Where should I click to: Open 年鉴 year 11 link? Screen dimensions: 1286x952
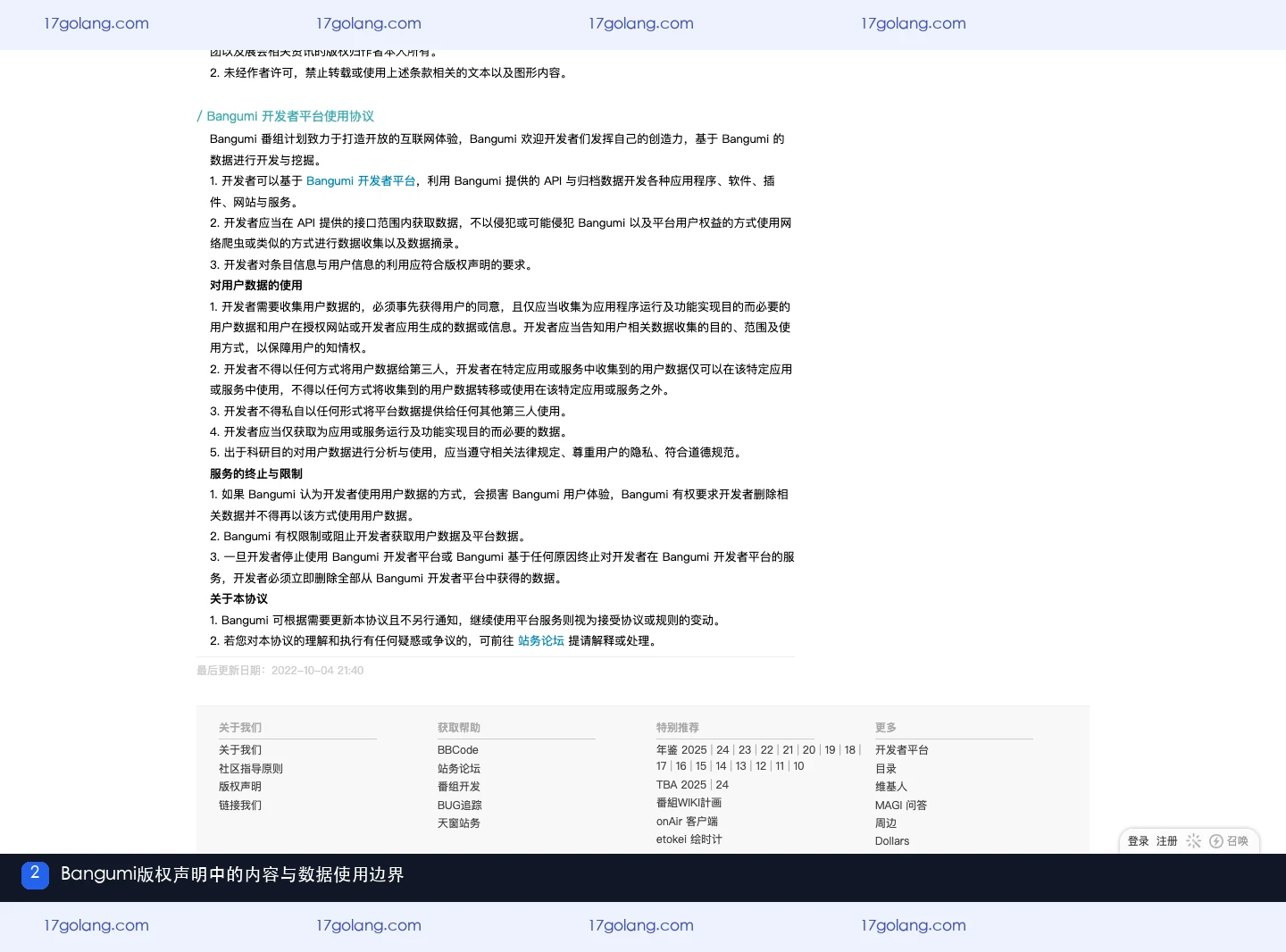(x=780, y=766)
